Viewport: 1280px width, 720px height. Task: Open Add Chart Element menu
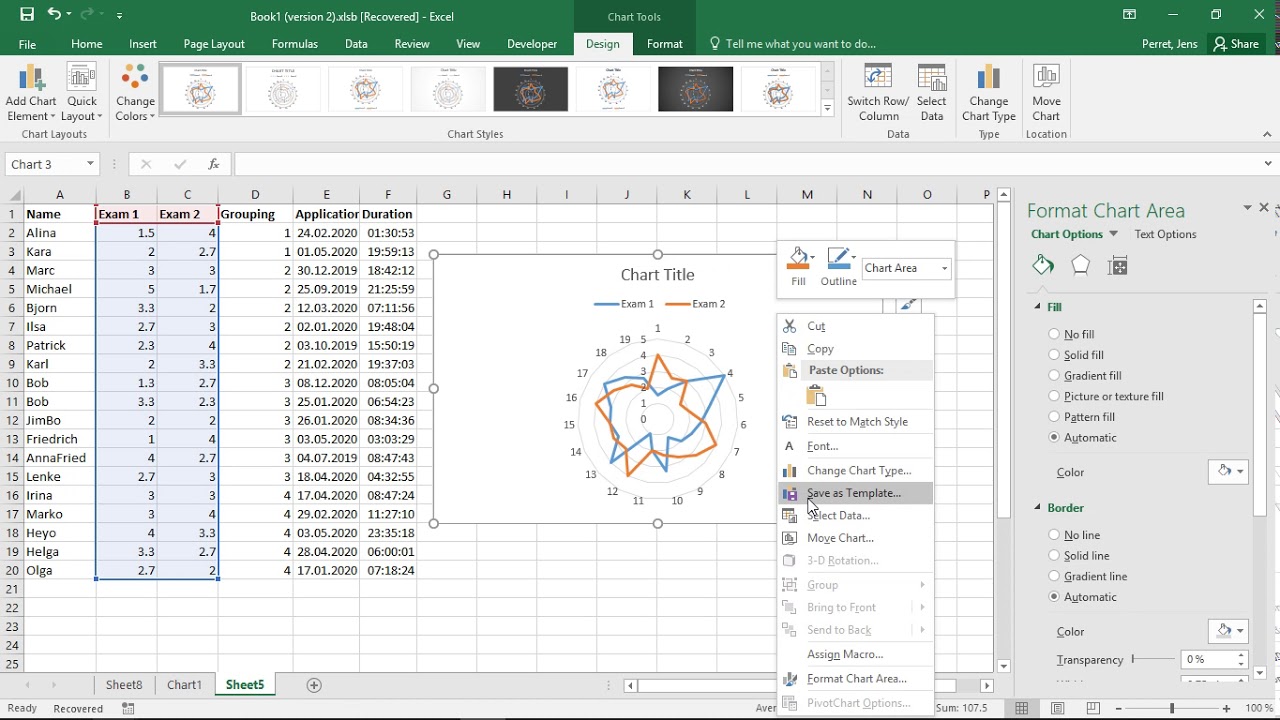click(31, 93)
